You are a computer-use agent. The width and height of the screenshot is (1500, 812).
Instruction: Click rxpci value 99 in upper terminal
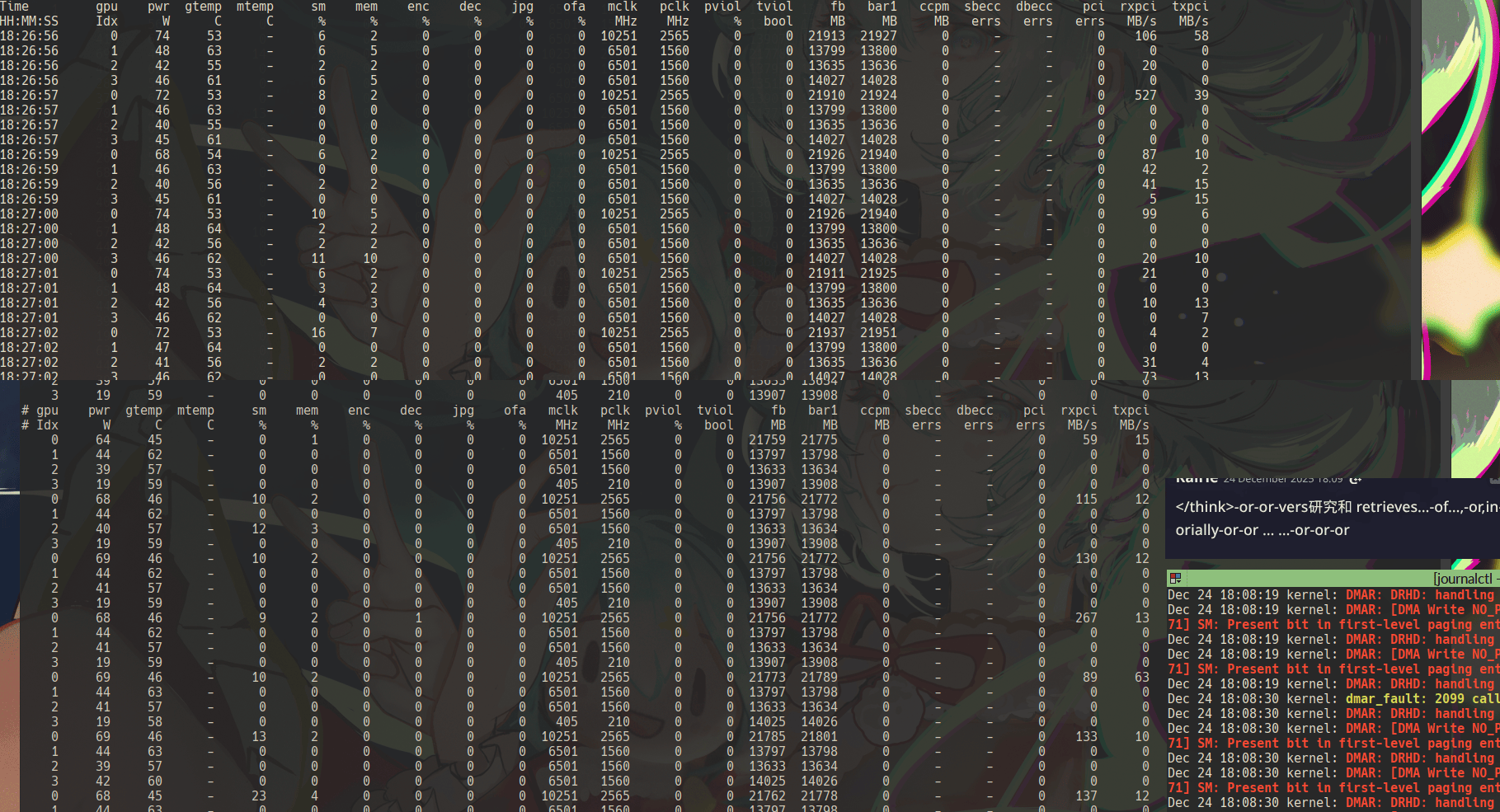1150,214
